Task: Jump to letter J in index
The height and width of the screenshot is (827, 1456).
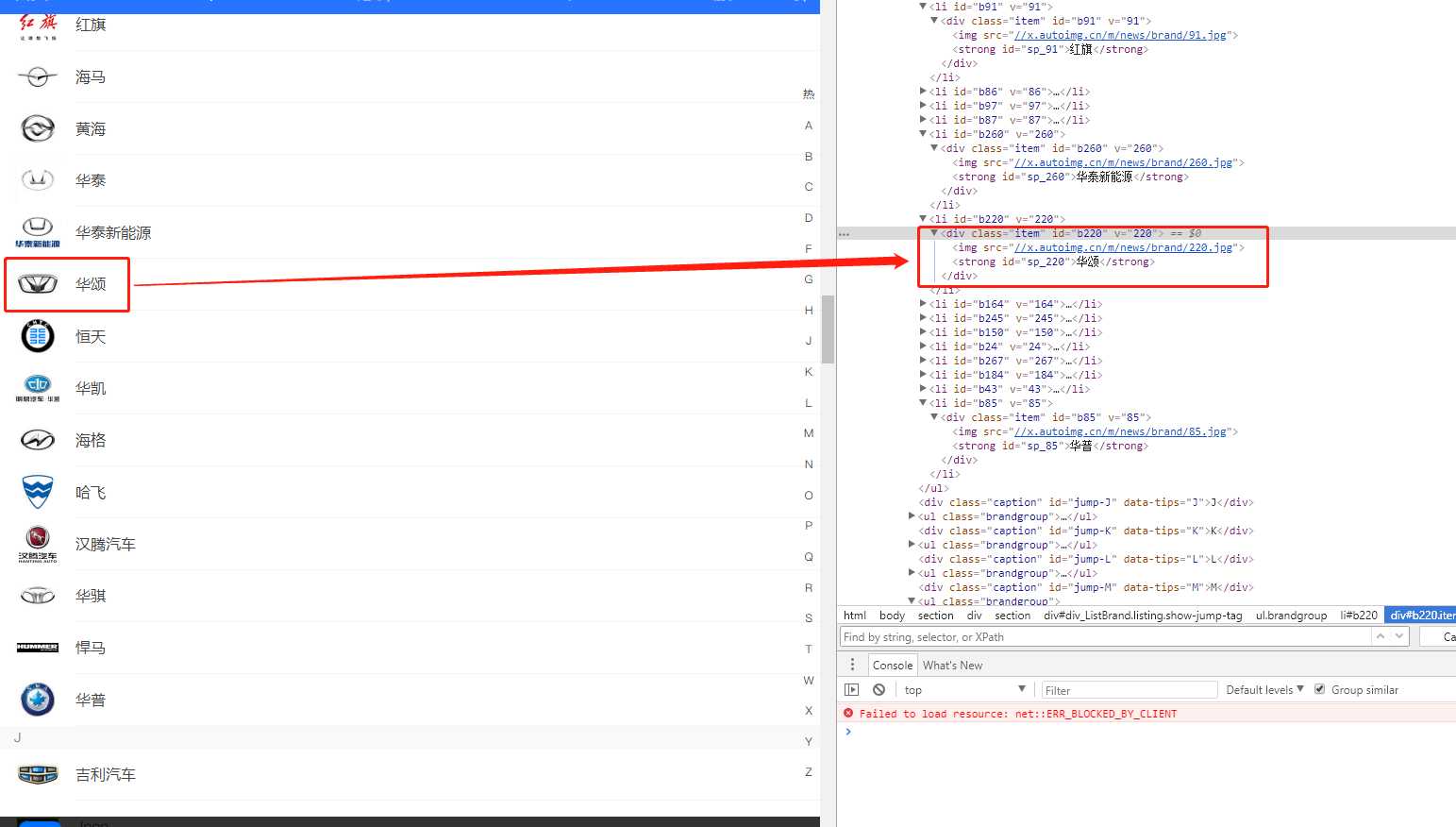Action: click(x=809, y=341)
